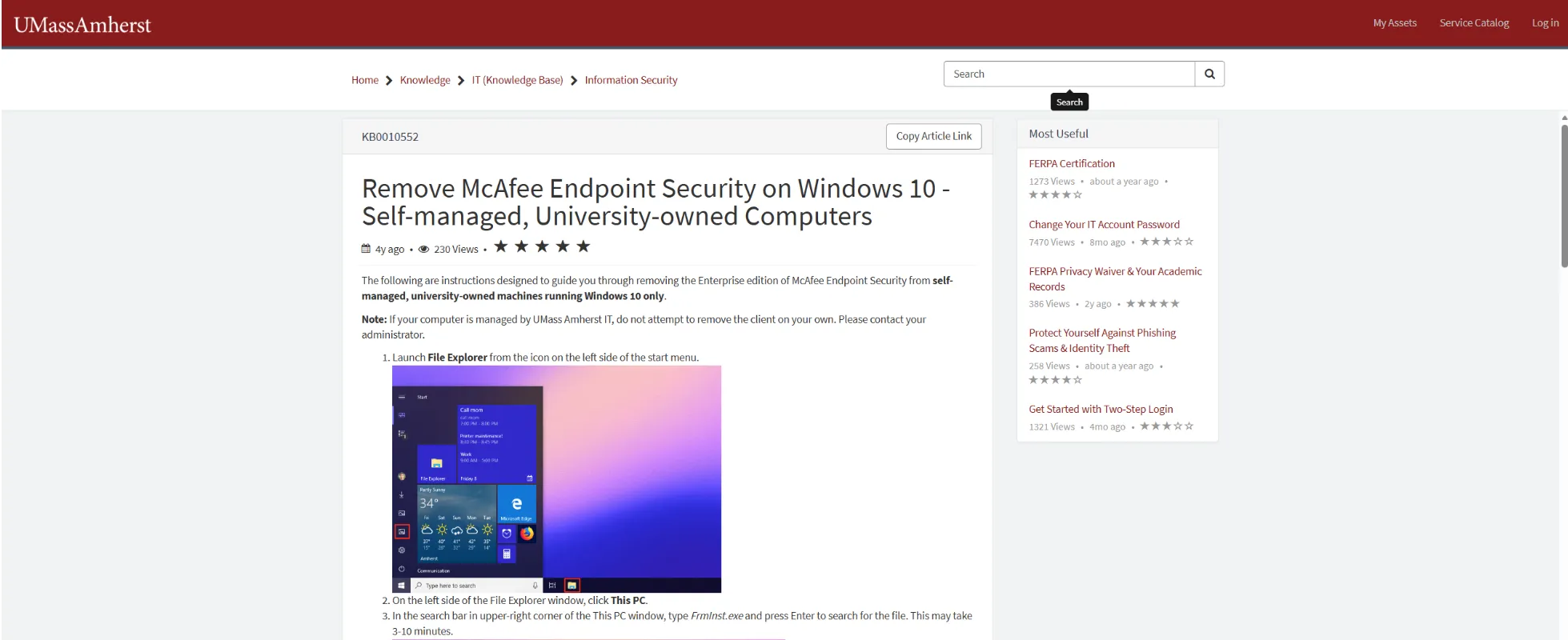The image size is (1568, 640).
Task: Open Information Security breadcrumb link
Action: (631, 80)
